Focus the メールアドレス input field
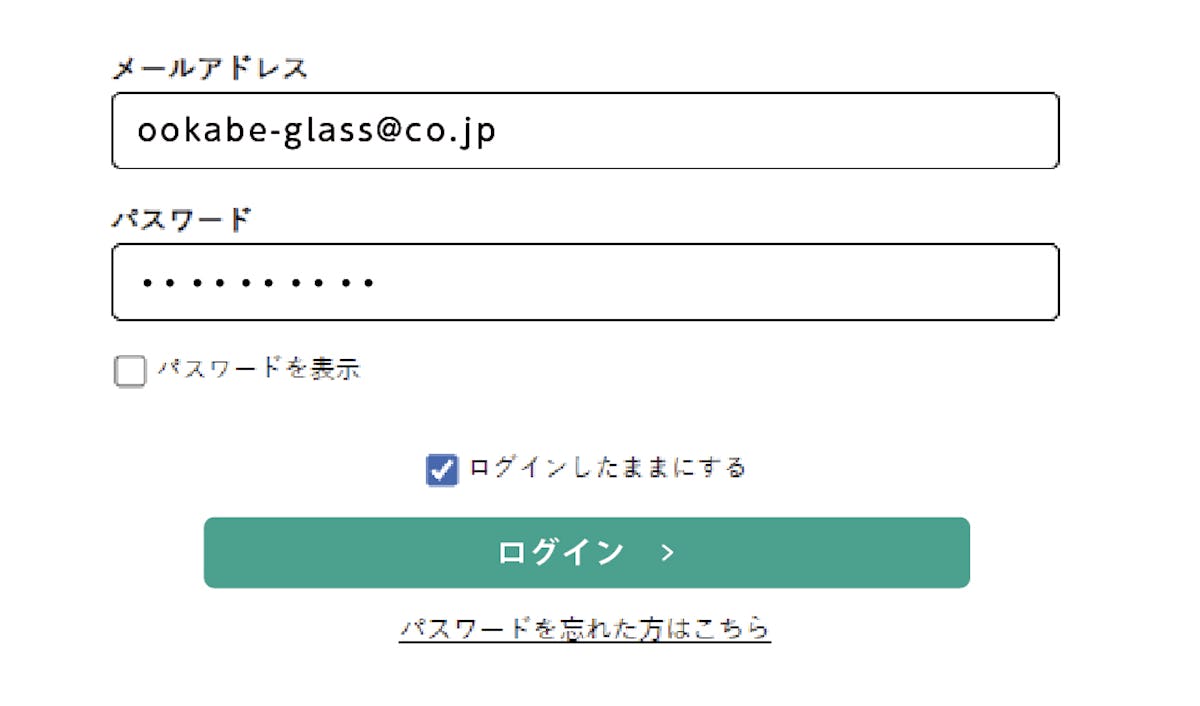The height and width of the screenshot is (706, 1200). [x=585, y=131]
